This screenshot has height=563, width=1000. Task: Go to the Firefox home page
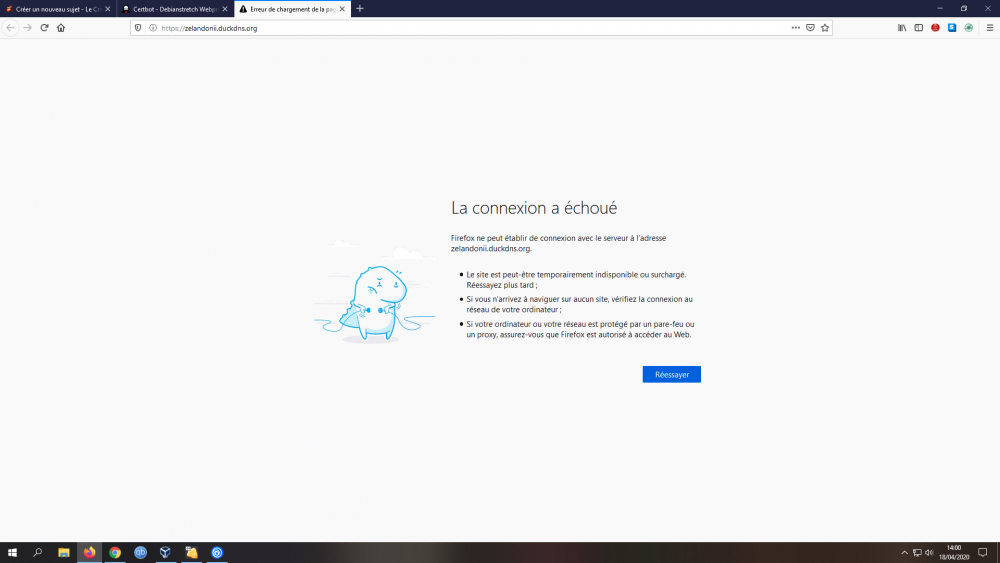coord(61,28)
